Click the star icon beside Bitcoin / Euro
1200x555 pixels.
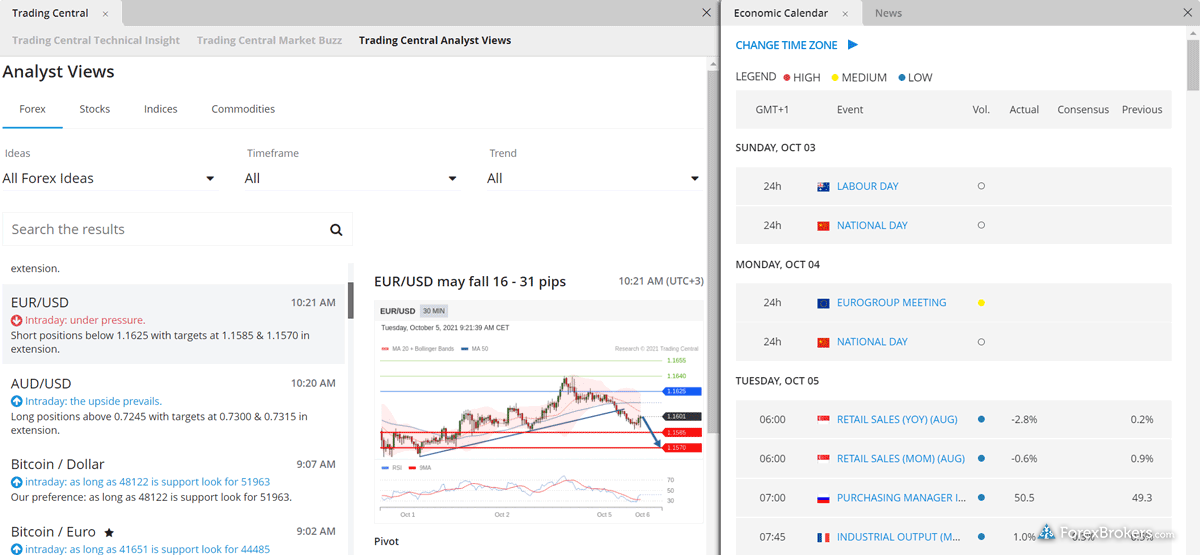point(109,532)
